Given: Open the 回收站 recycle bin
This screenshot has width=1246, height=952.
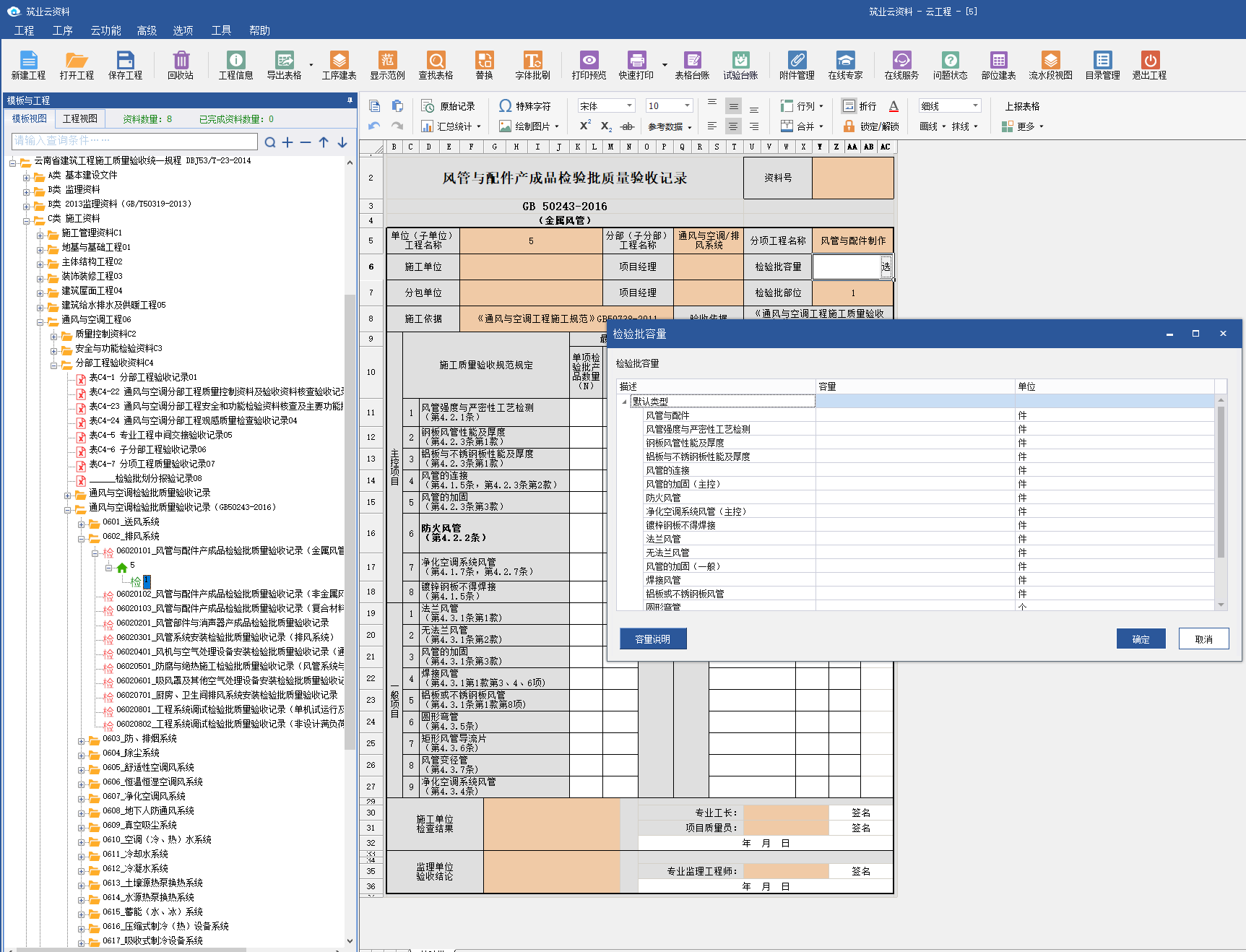Looking at the screenshot, I should pos(181,65).
